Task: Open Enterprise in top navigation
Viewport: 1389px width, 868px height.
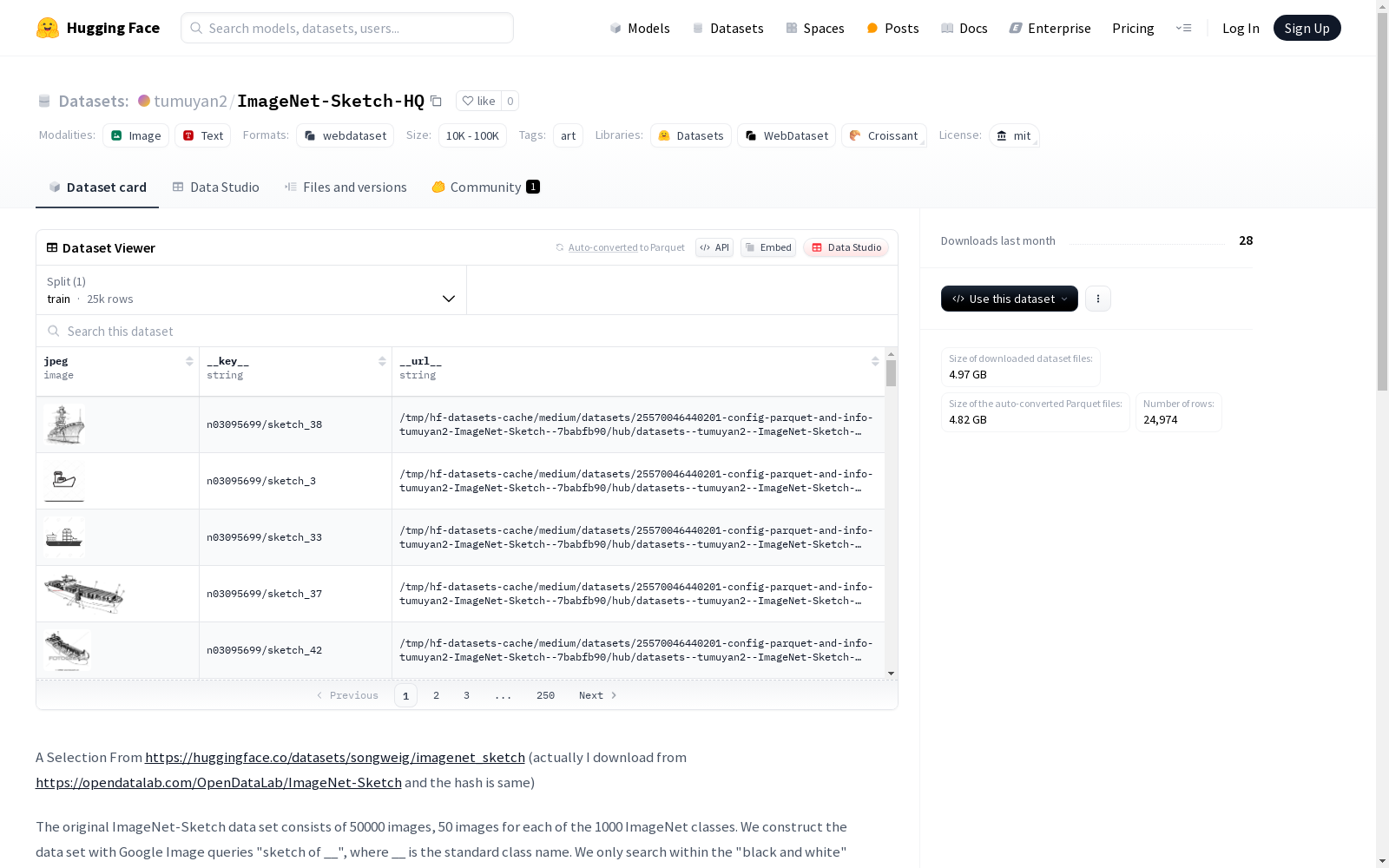Action: click(1050, 28)
